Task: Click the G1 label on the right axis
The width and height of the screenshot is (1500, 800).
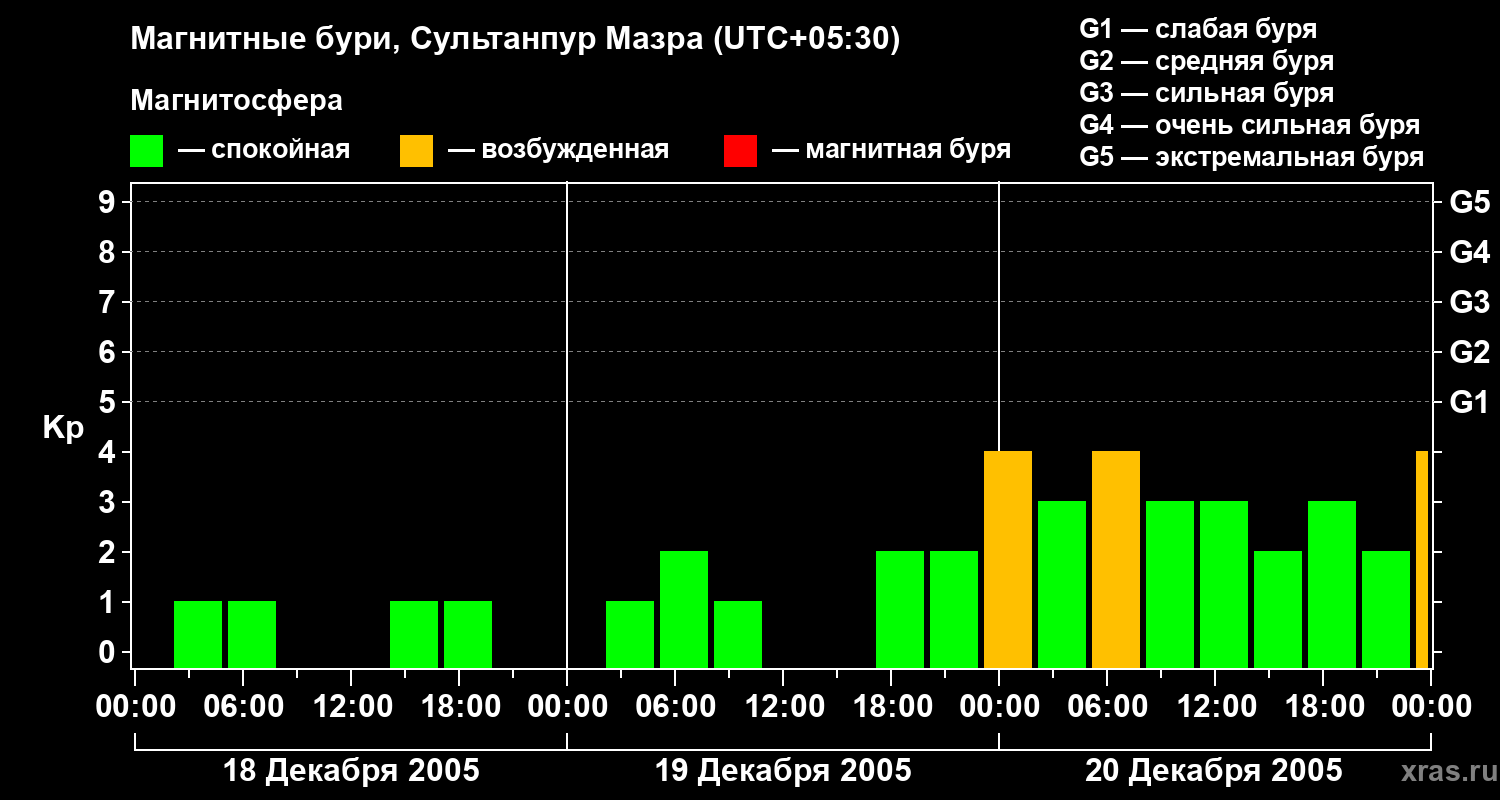Action: [x=1470, y=402]
